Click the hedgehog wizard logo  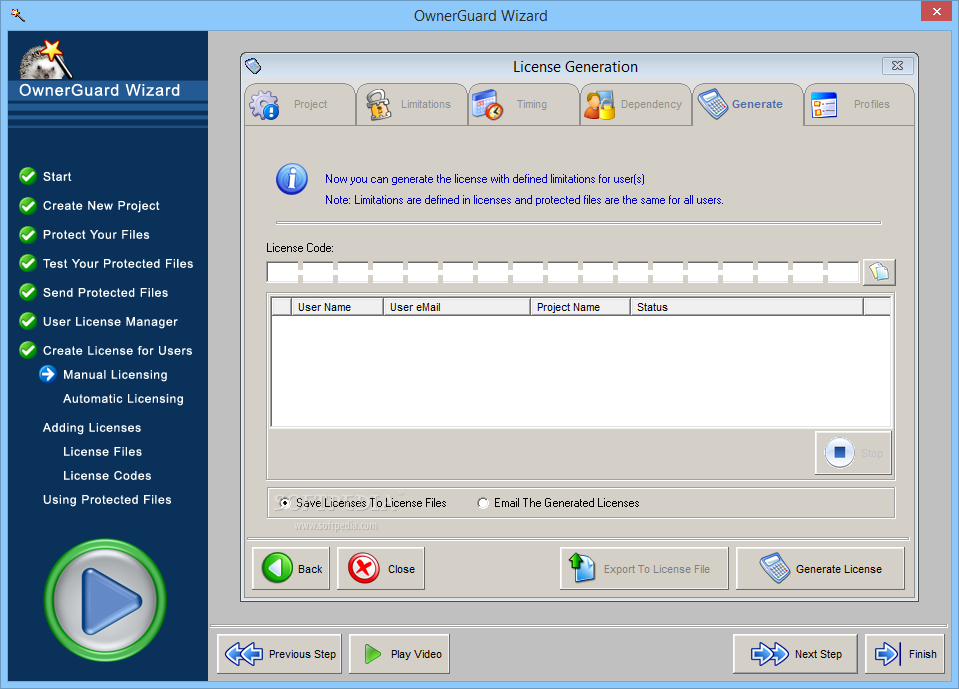point(44,61)
